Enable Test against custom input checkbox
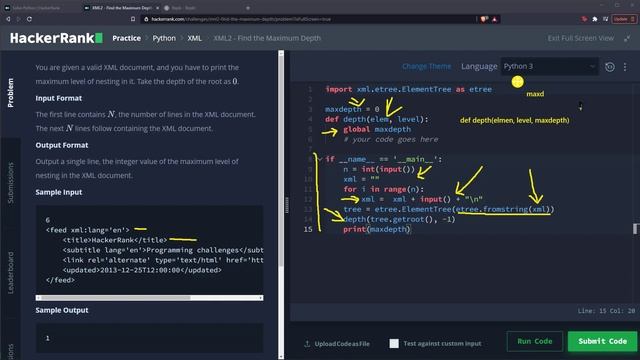 click(394, 344)
